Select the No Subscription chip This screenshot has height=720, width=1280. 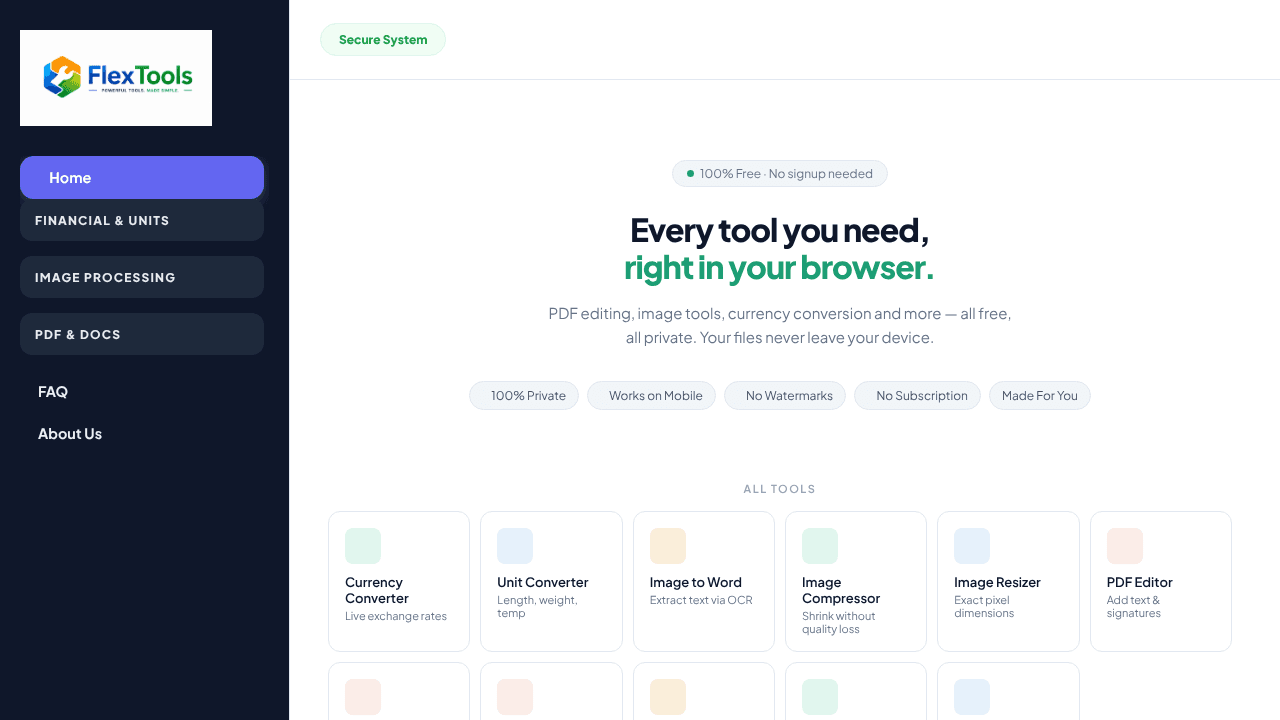coord(917,396)
